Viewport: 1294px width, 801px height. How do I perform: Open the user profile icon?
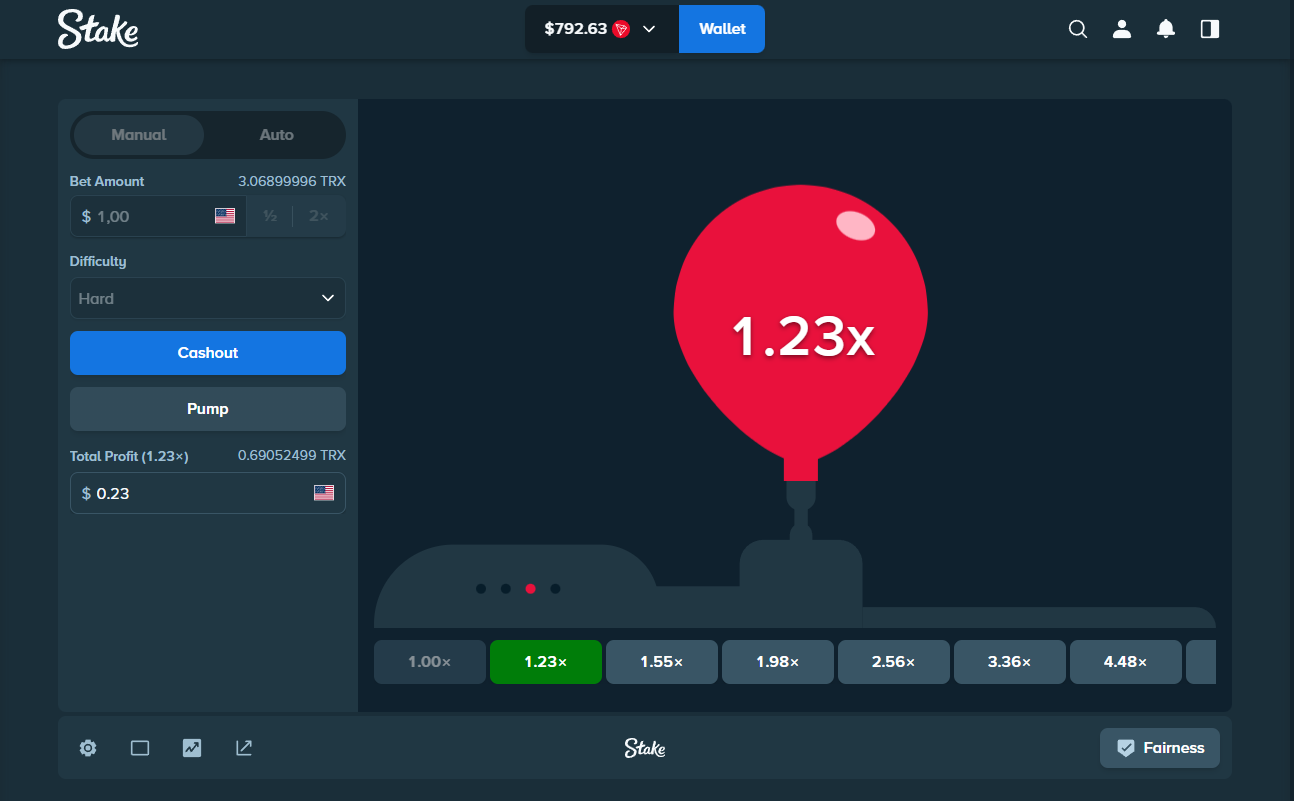(x=1122, y=29)
